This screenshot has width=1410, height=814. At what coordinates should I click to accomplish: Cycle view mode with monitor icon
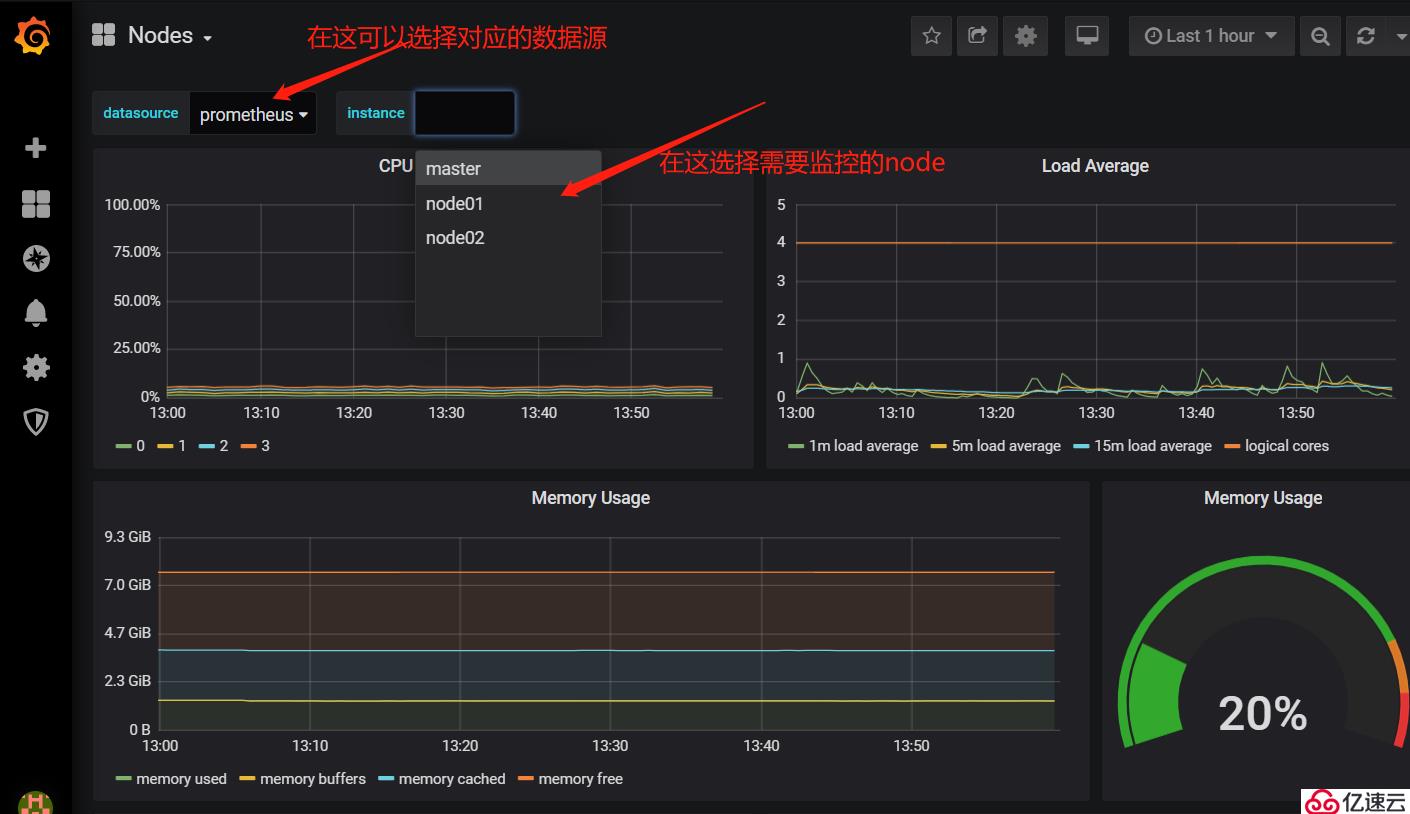coord(1087,36)
